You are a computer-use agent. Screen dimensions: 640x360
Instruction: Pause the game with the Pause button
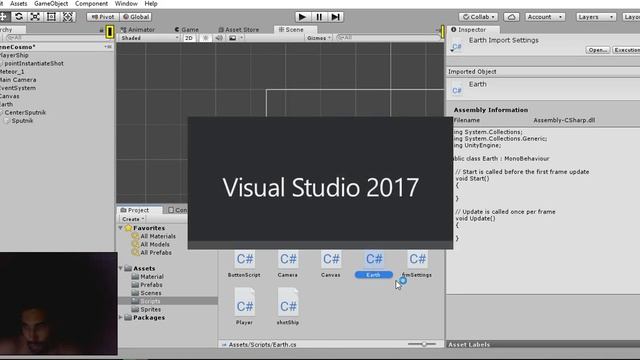pyautogui.click(x=319, y=17)
